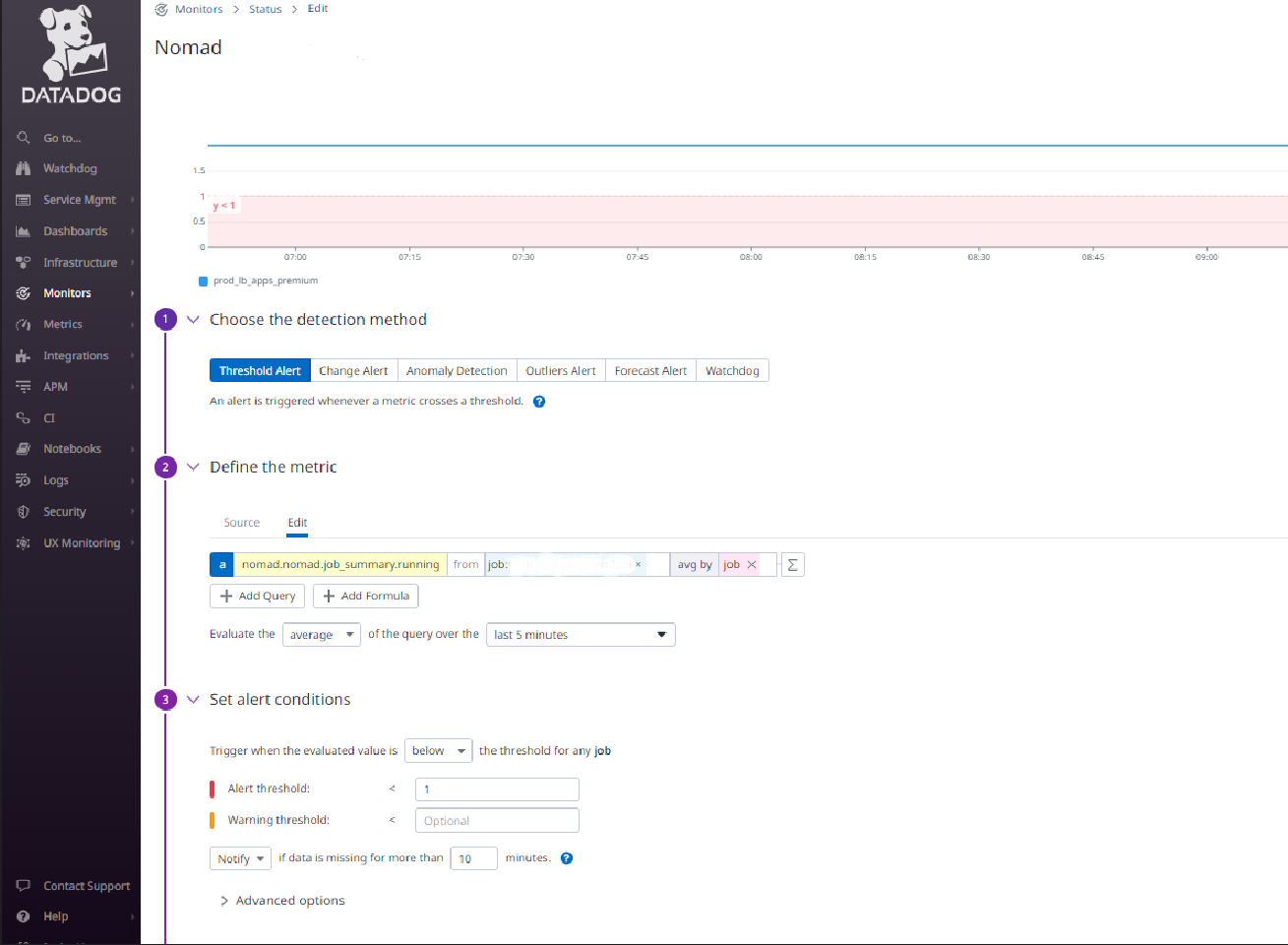Click the nomad.nomad.job_summary.running metric field
The width and height of the screenshot is (1288, 945).
pos(340,565)
